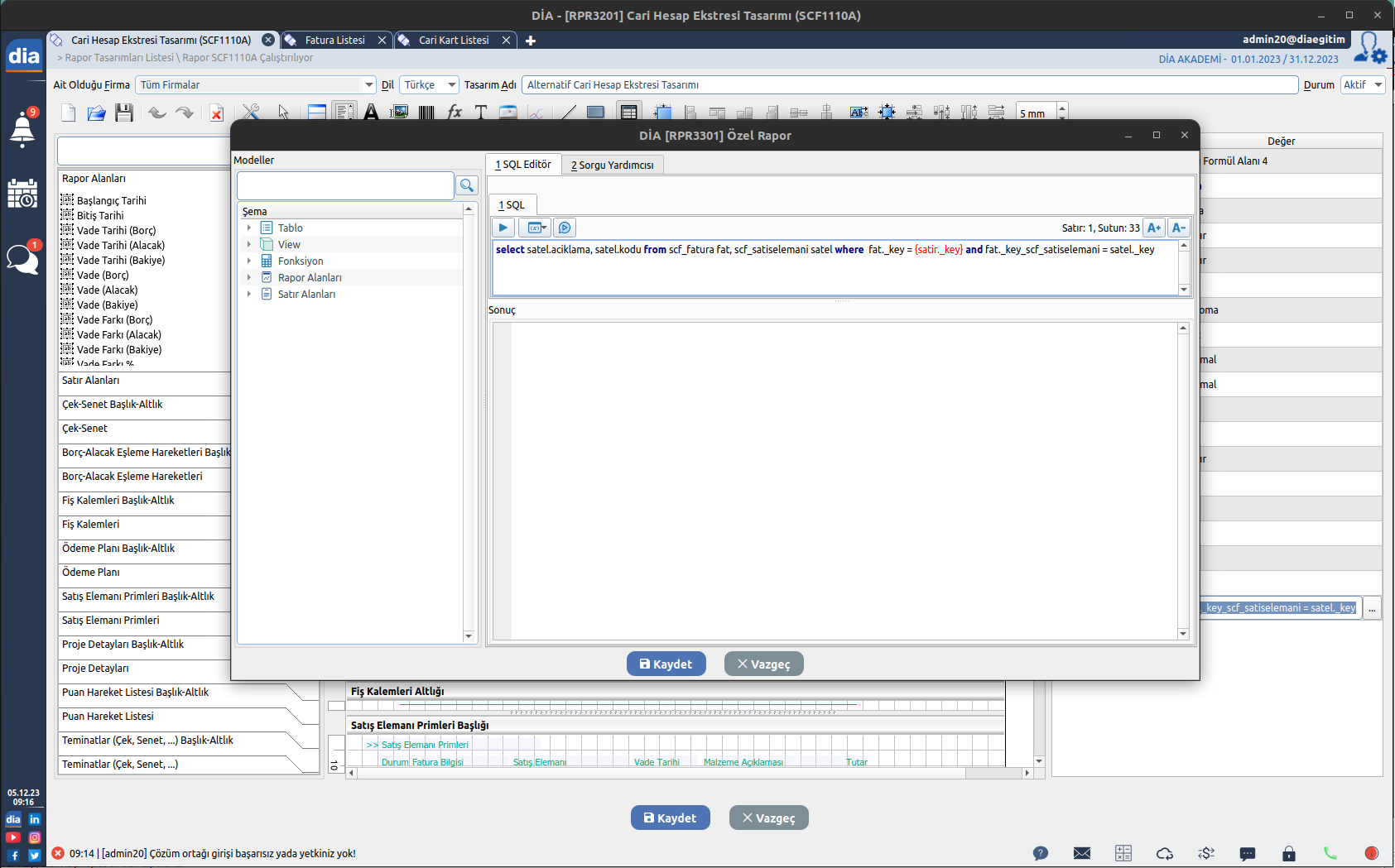Screen dimensions: 1395x868
Task: Open notifications bell in left sidebar
Action: pyautogui.click(x=22, y=130)
